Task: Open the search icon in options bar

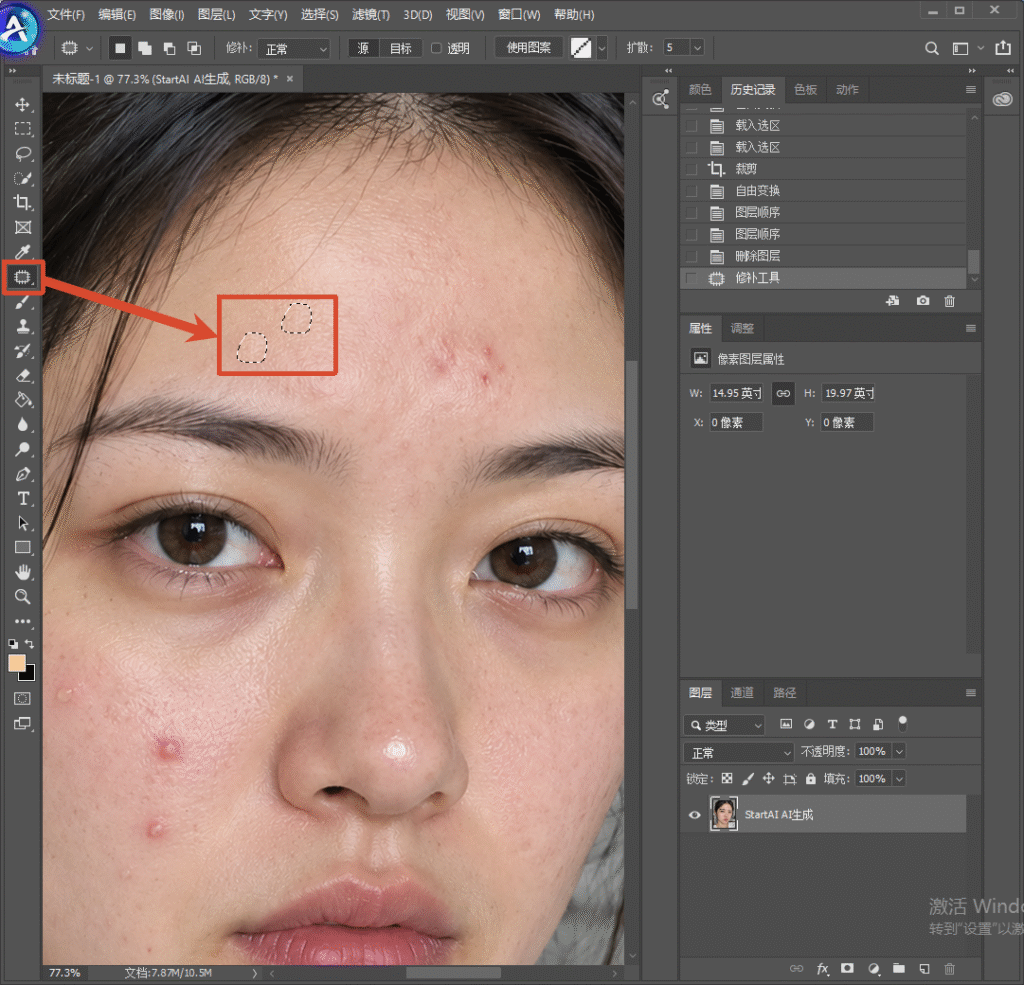Action: point(932,48)
